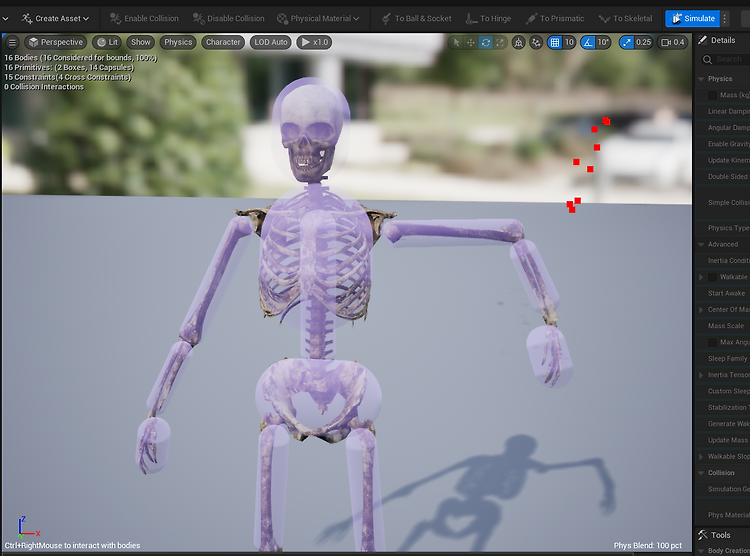Image resolution: width=750 pixels, height=556 pixels.
Task: Open the Physics viewport menu
Action: 178,43
